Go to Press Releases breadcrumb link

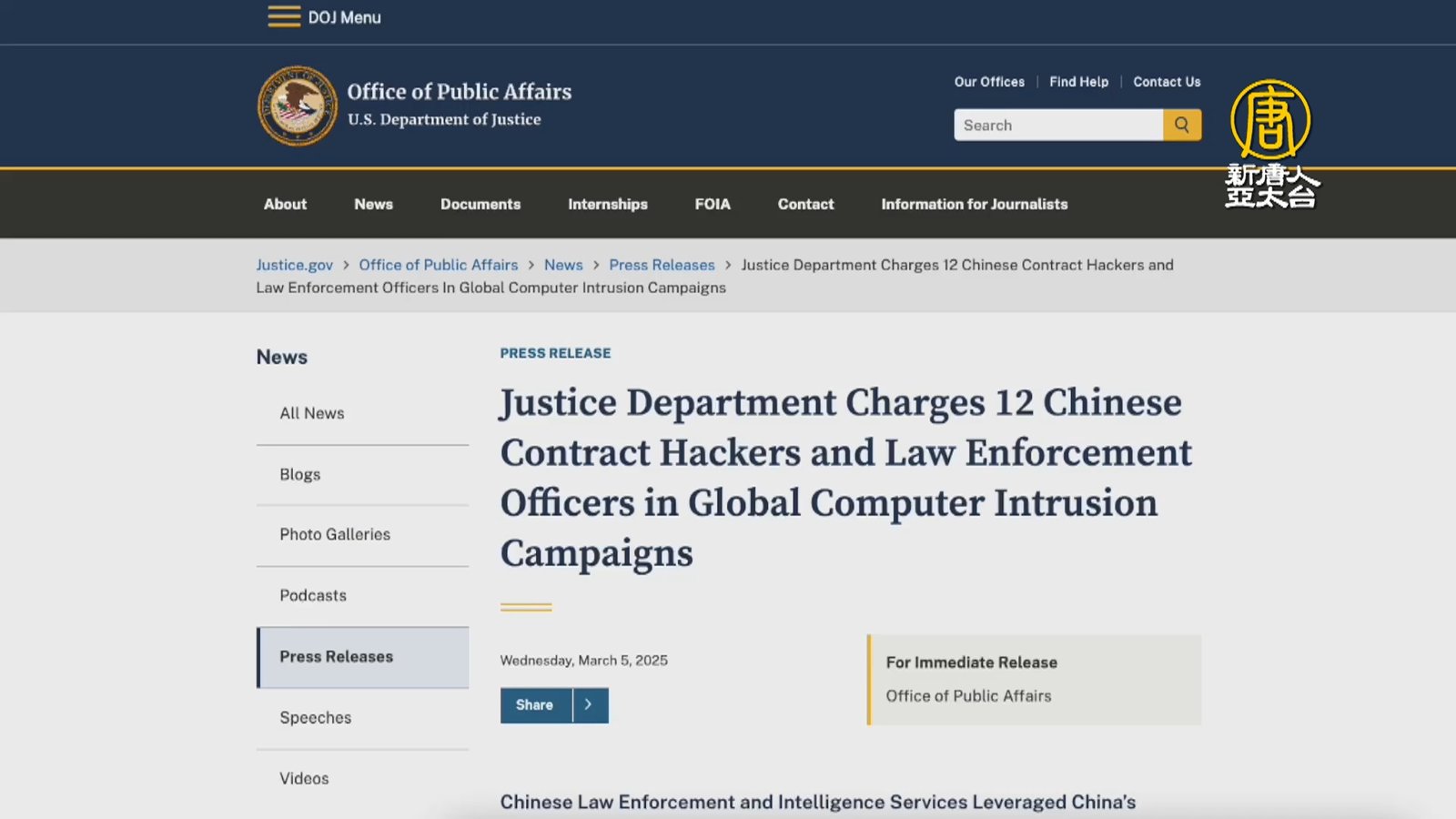[x=662, y=265]
